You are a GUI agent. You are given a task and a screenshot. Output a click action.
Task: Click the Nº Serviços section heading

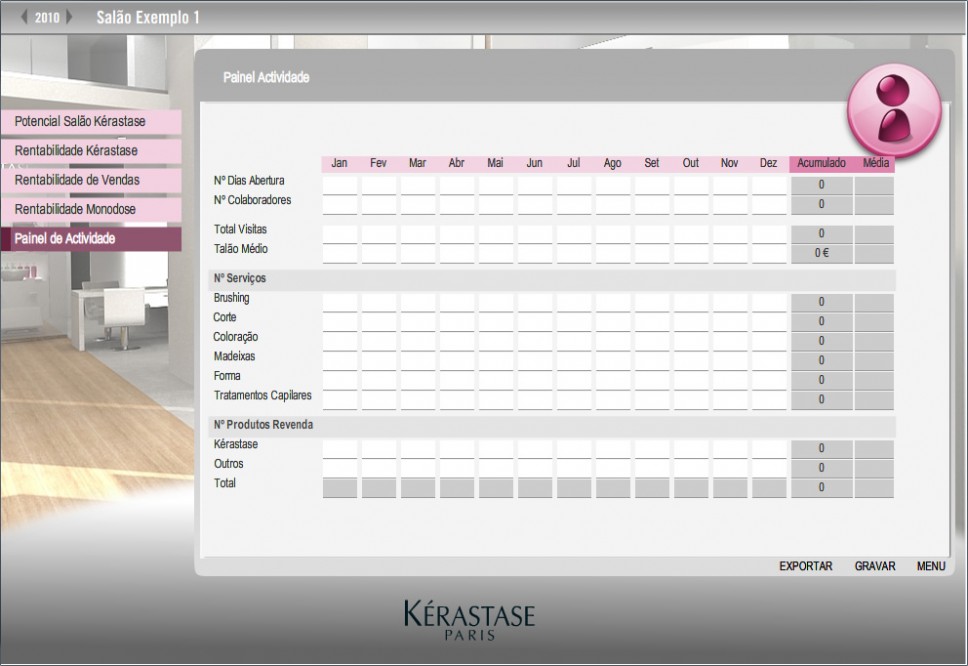coord(240,278)
